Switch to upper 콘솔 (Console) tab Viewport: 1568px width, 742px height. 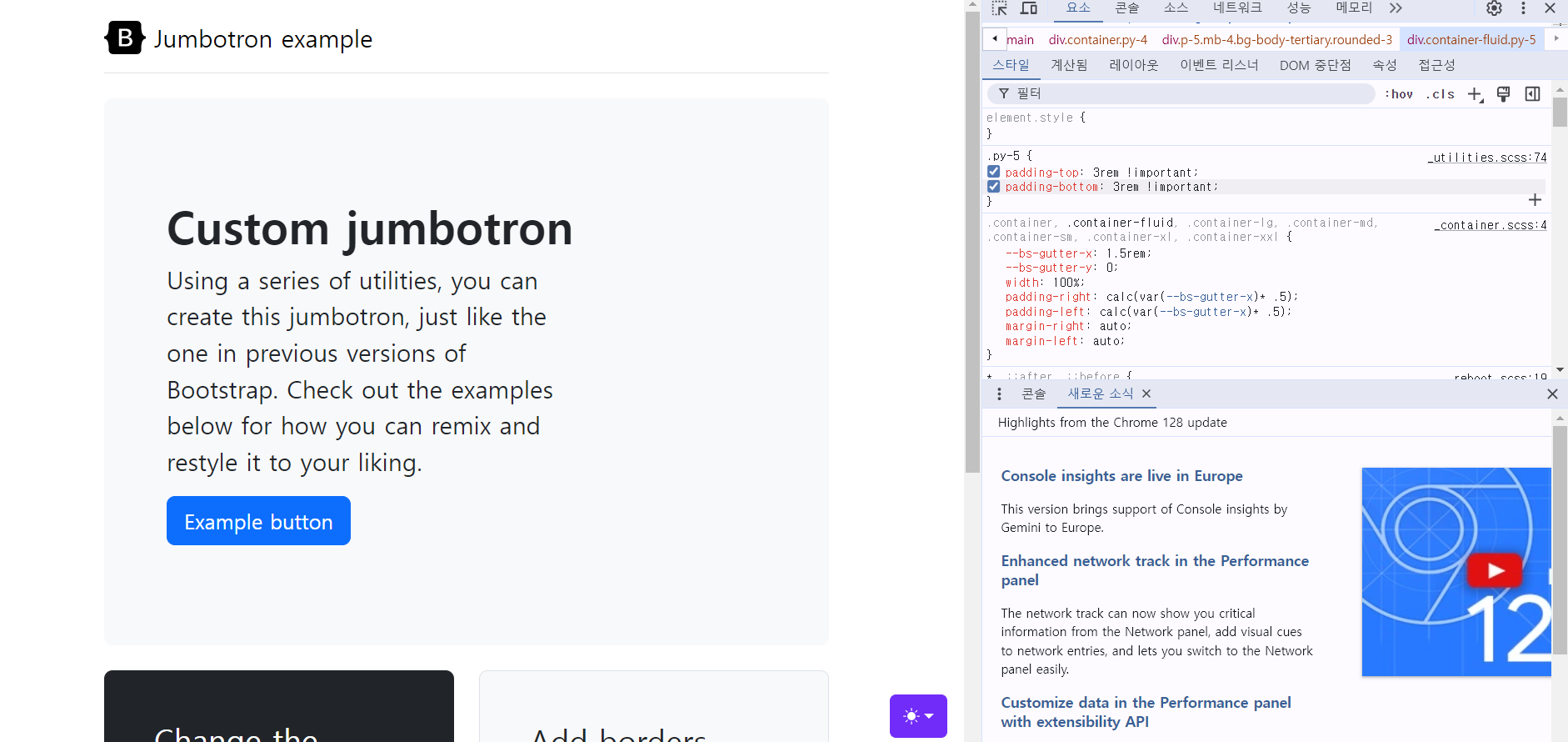[1127, 8]
